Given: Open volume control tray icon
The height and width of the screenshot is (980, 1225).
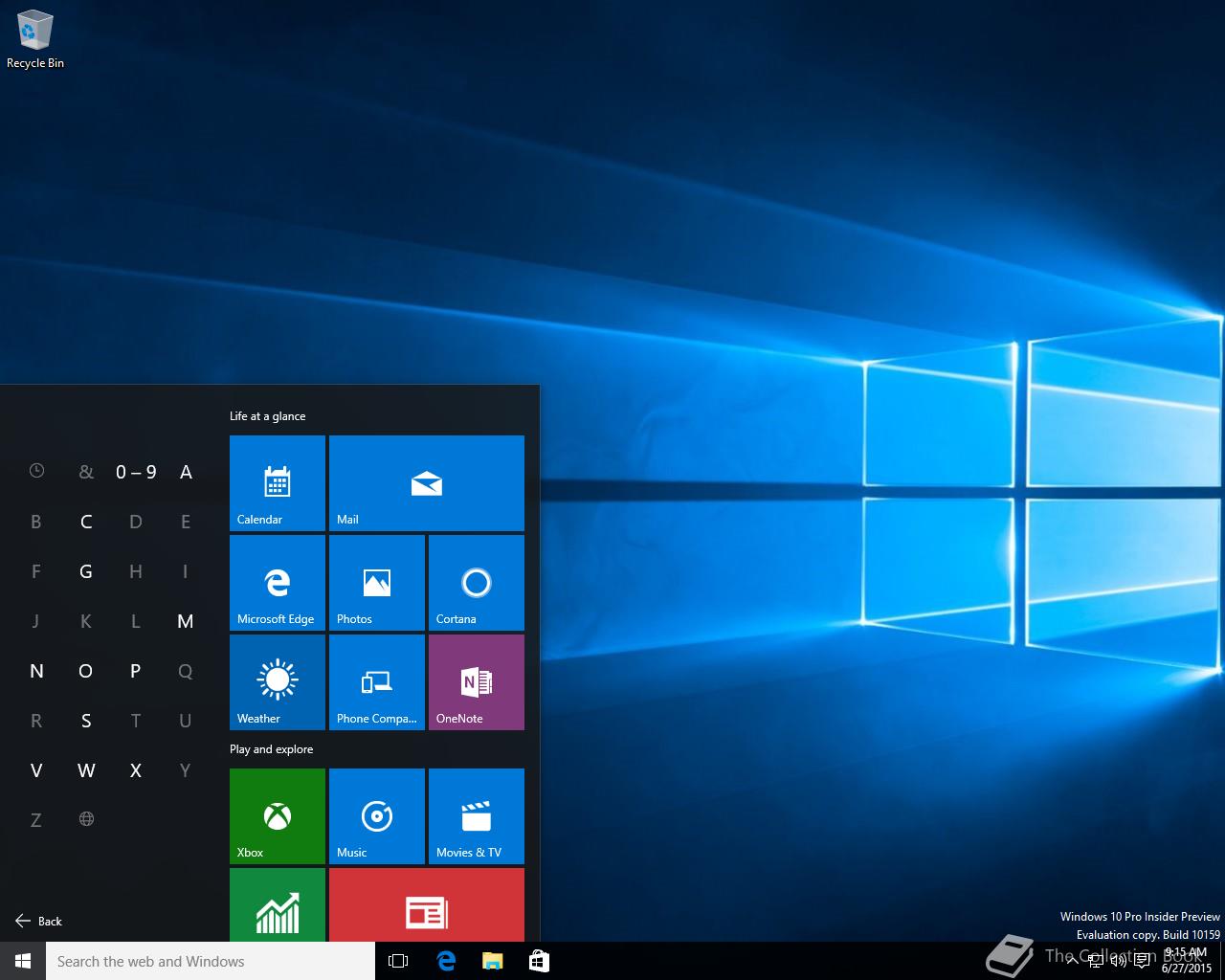Looking at the screenshot, I should pos(1118,961).
